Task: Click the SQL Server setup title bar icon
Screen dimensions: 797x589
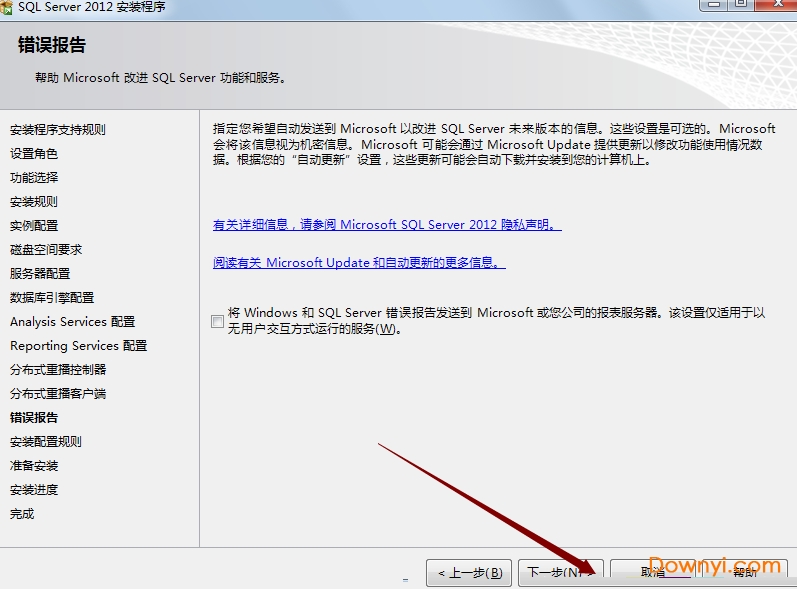Action: click(x=6, y=7)
